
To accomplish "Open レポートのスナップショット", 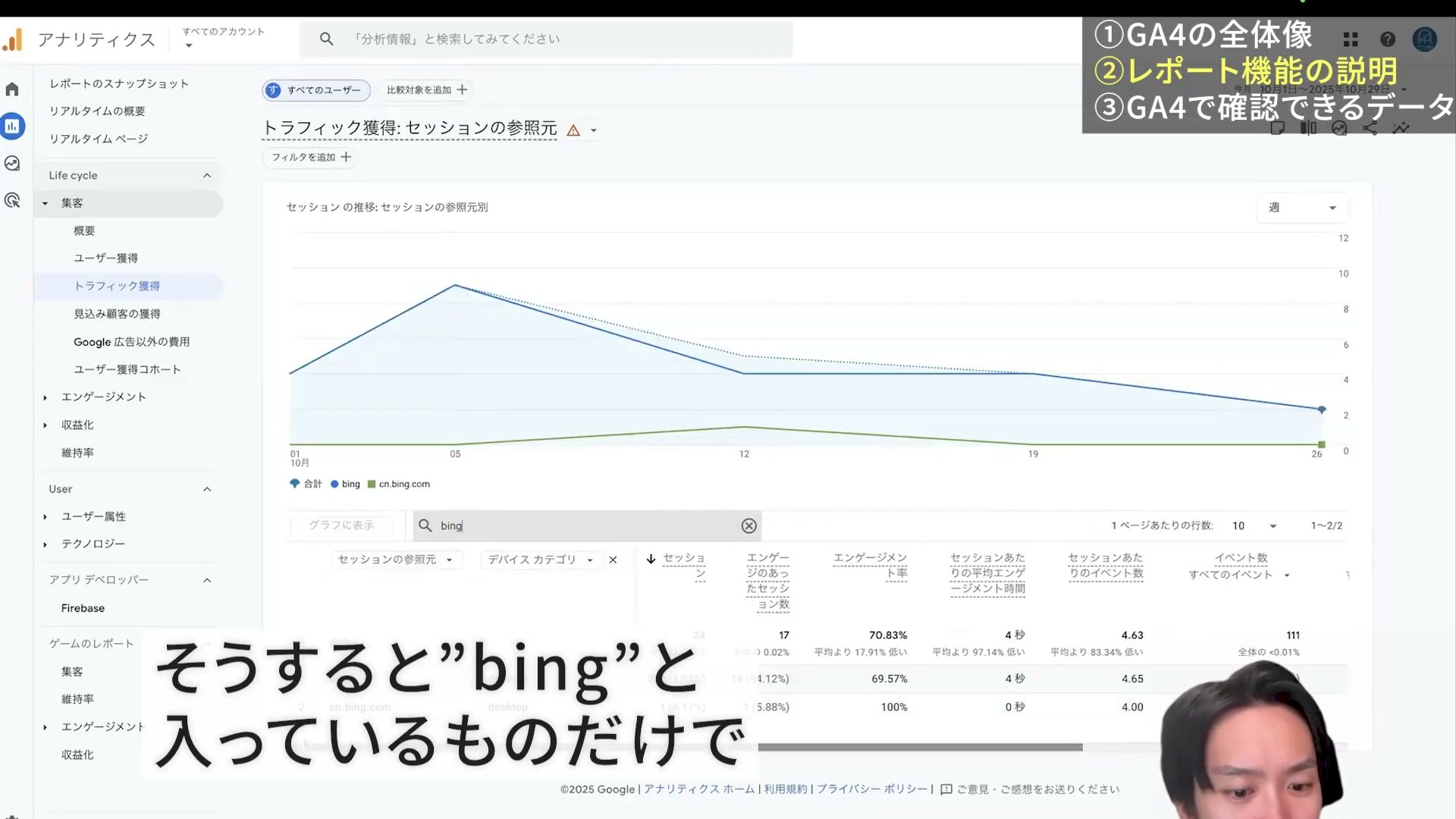I will (119, 83).
